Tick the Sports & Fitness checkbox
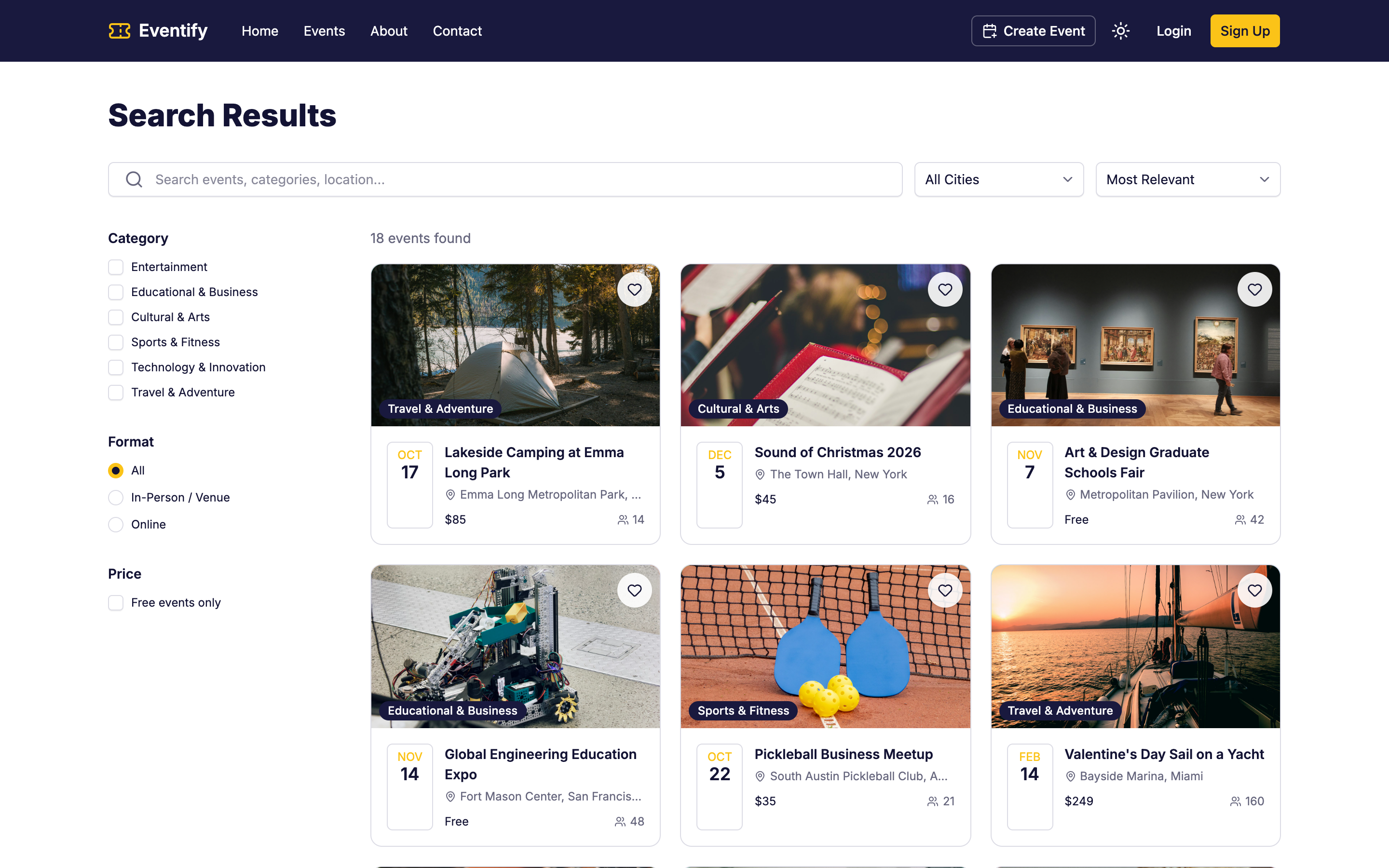 pos(116,342)
